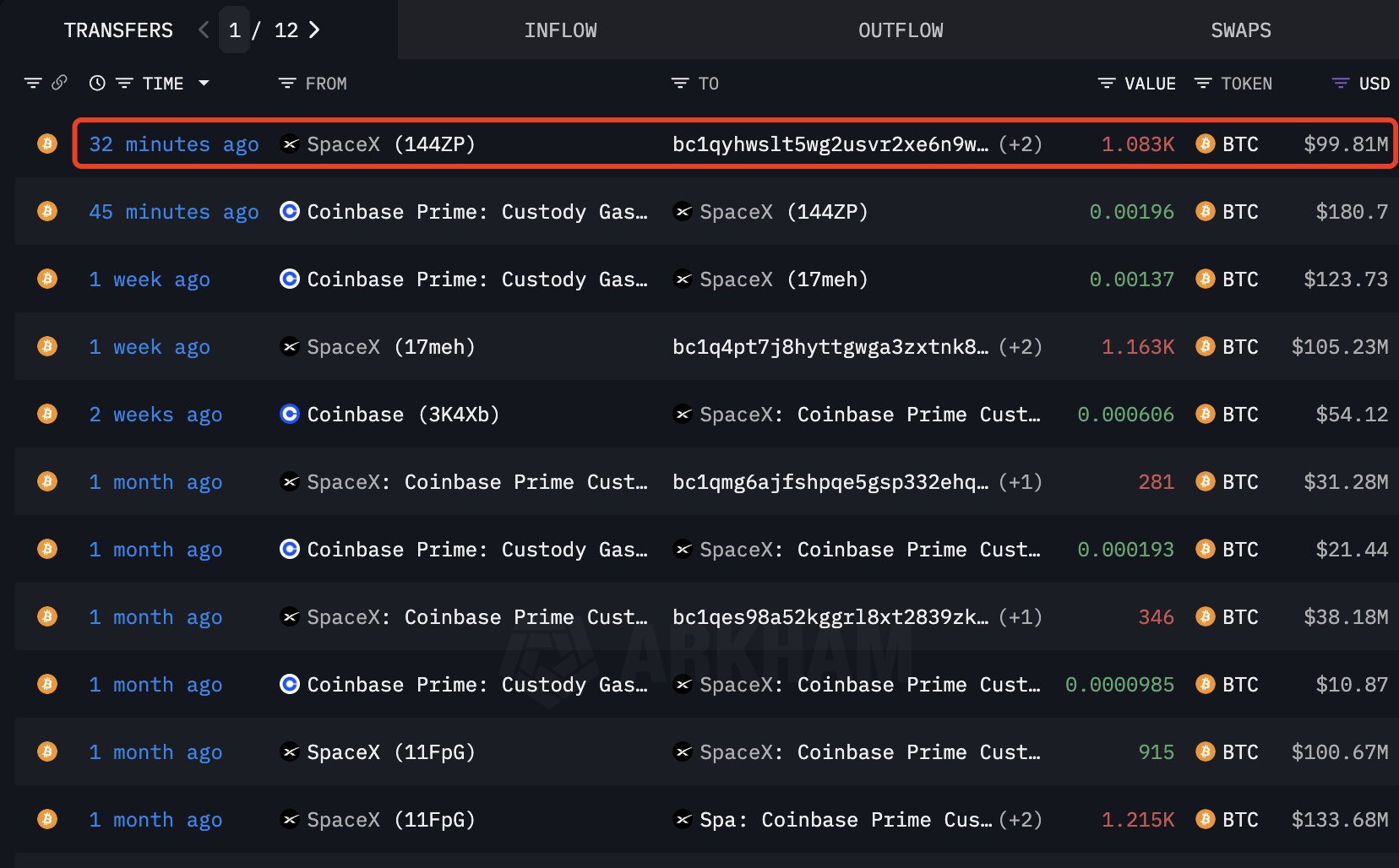This screenshot has height=868, width=1399.
Task: Click the SpaceX icon next to SpaceX (17meh)
Action: 682,279
